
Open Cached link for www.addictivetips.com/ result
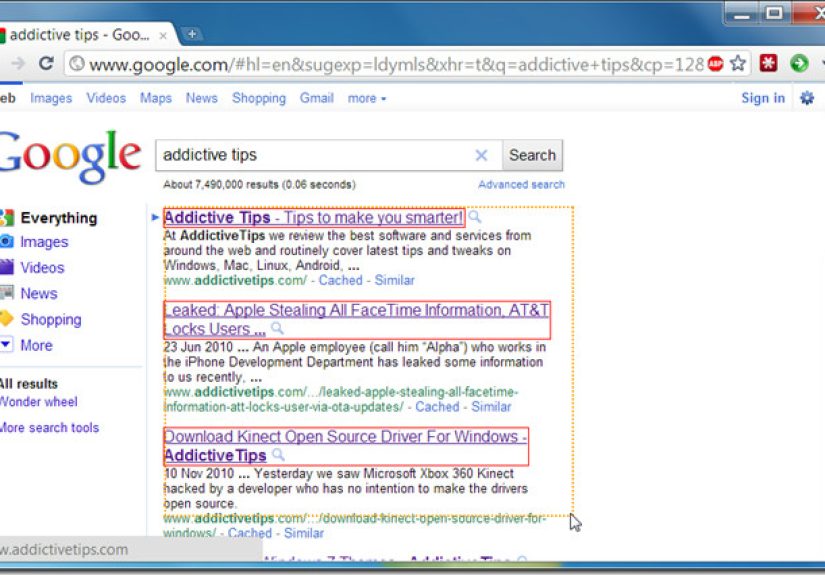point(340,280)
